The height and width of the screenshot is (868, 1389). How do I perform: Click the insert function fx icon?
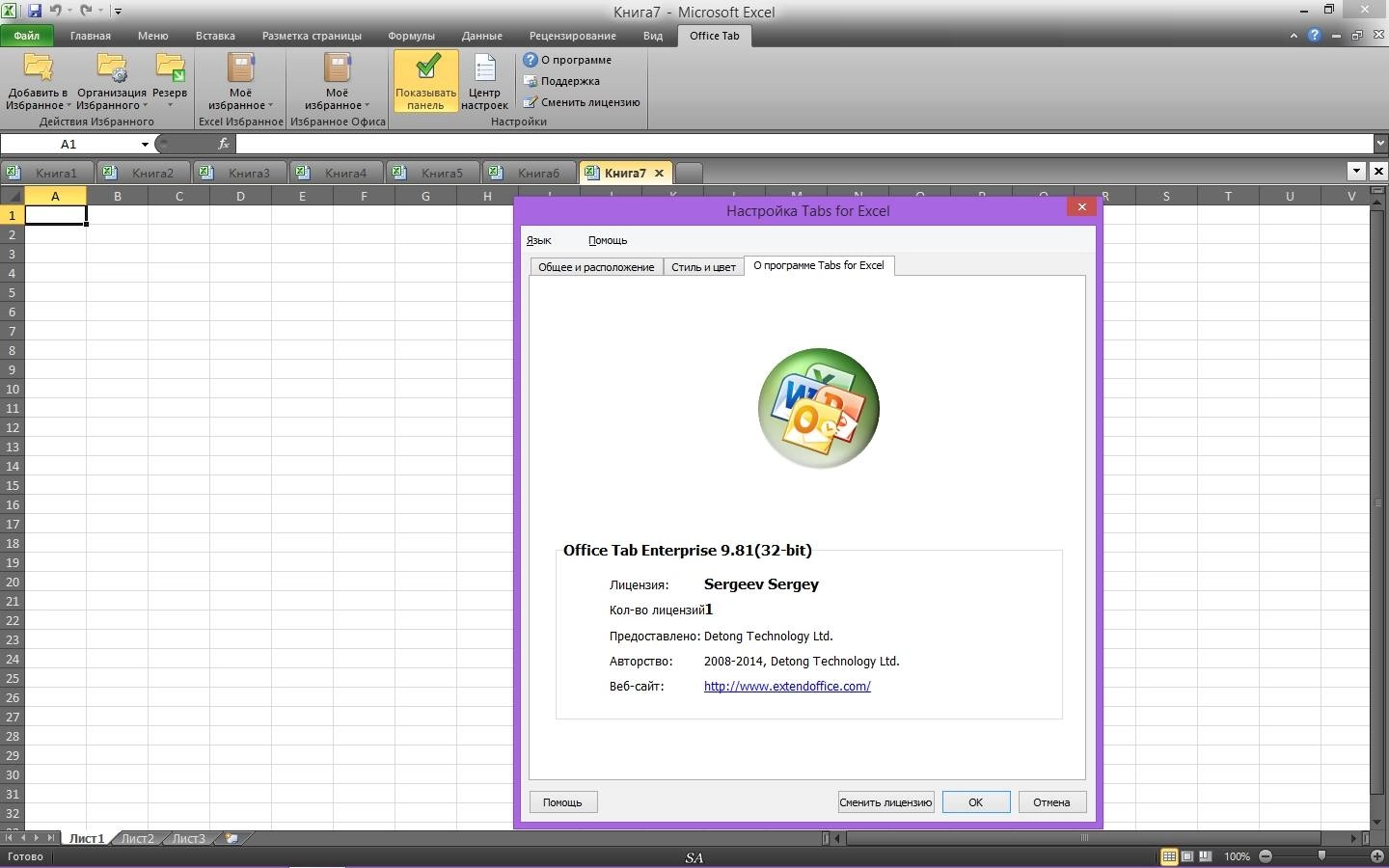[x=223, y=144]
